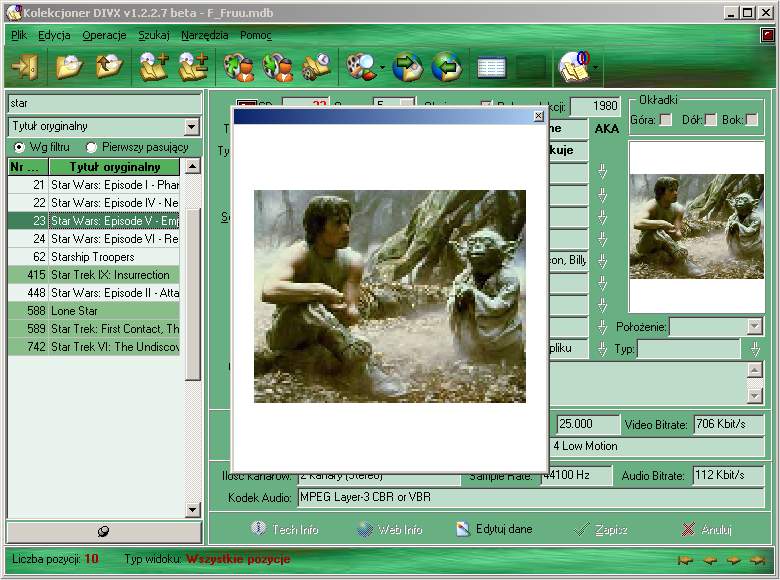Image resolution: width=780 pixels, height=580 pixels.
Task: Open the 'Operacje' menu
Action: pos(104,35)
